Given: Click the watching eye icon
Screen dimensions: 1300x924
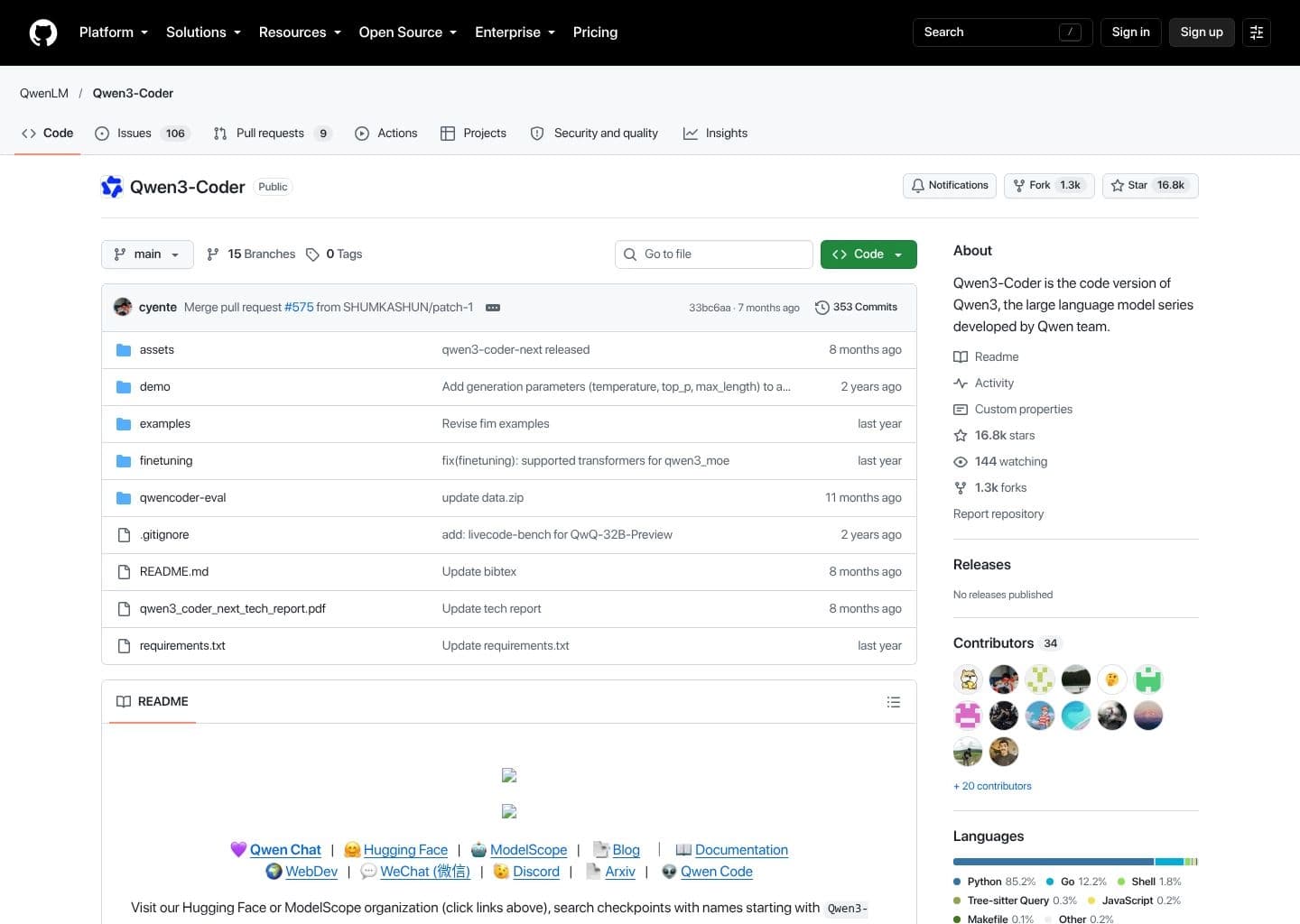Looking at the screenshot, I should pos(961,462).
